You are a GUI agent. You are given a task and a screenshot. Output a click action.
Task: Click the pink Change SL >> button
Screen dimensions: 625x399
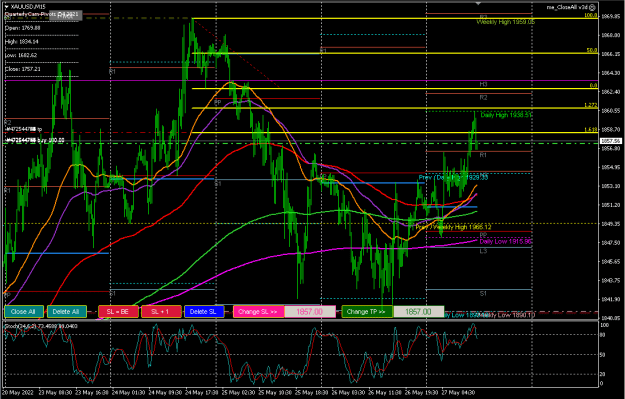[259, 312]
